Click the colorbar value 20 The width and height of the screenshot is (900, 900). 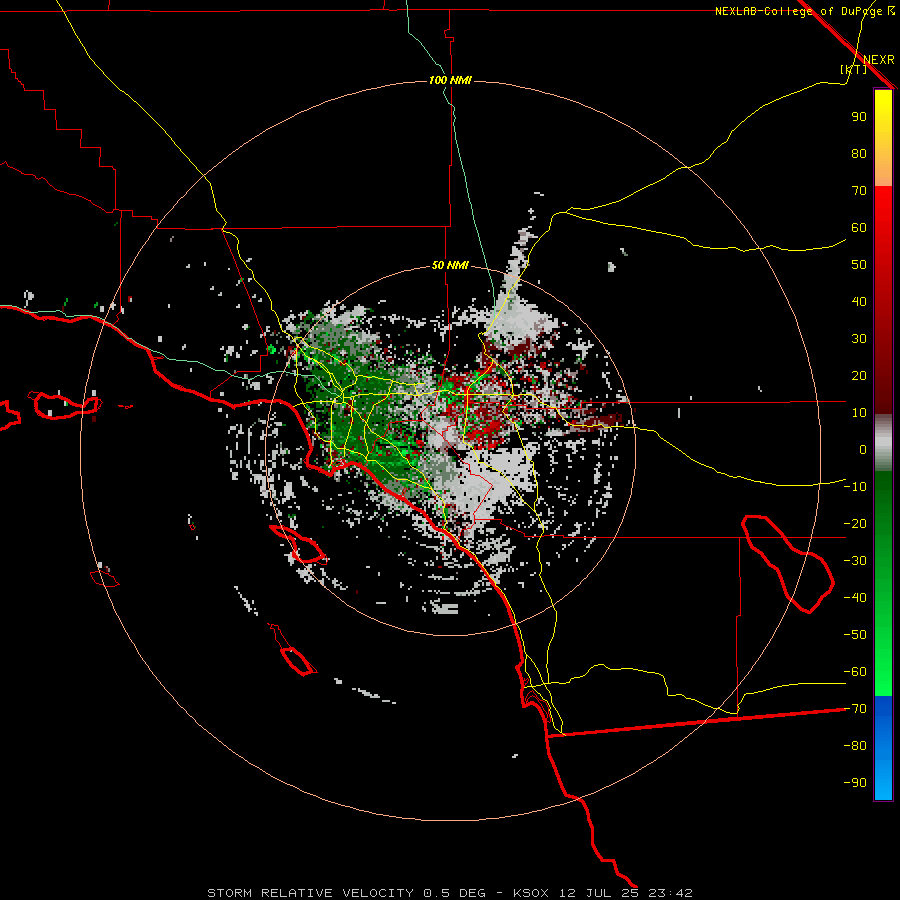pos(859,376)
